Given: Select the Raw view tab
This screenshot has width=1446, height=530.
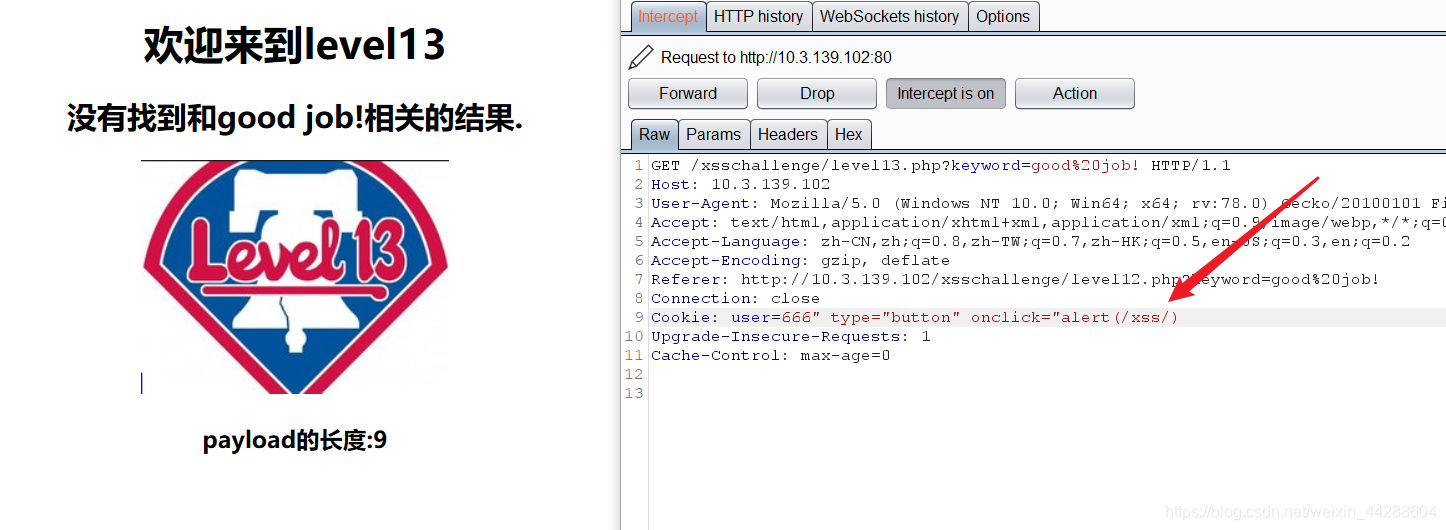Looking at the screenshot, I should point(655,134).
